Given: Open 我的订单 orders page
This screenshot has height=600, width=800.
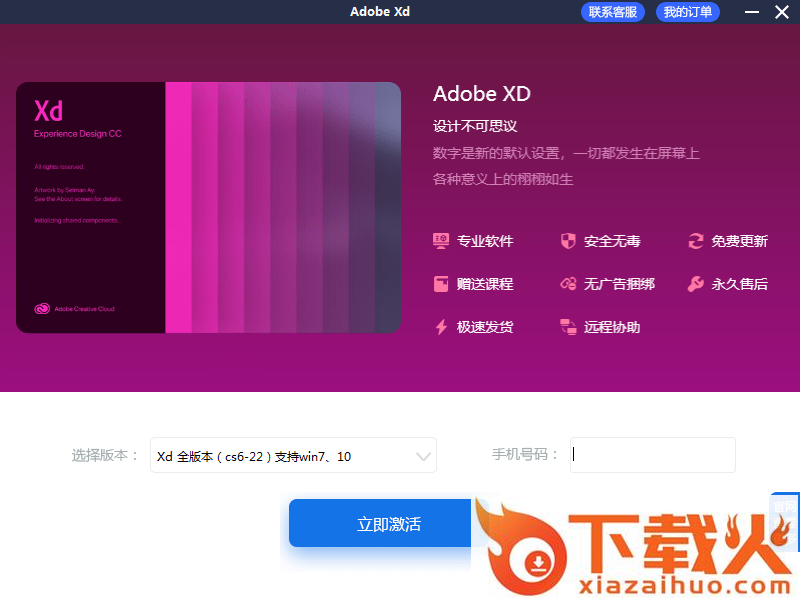Looking at the screenshot, I should (688, 12).
